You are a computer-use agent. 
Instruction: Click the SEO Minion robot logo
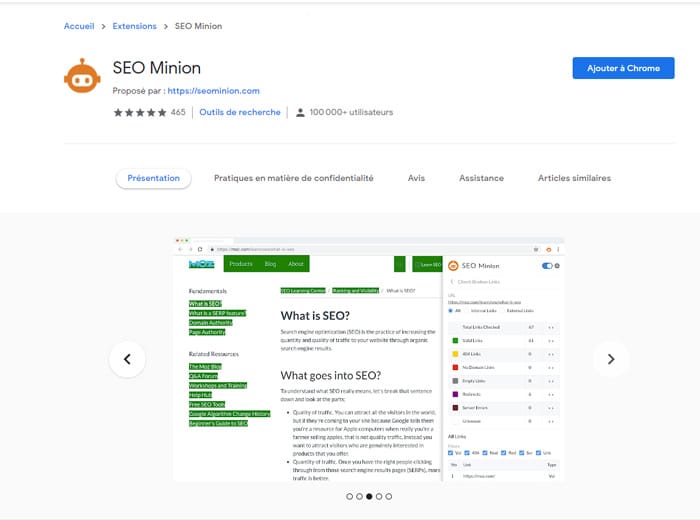click(82, 76)
